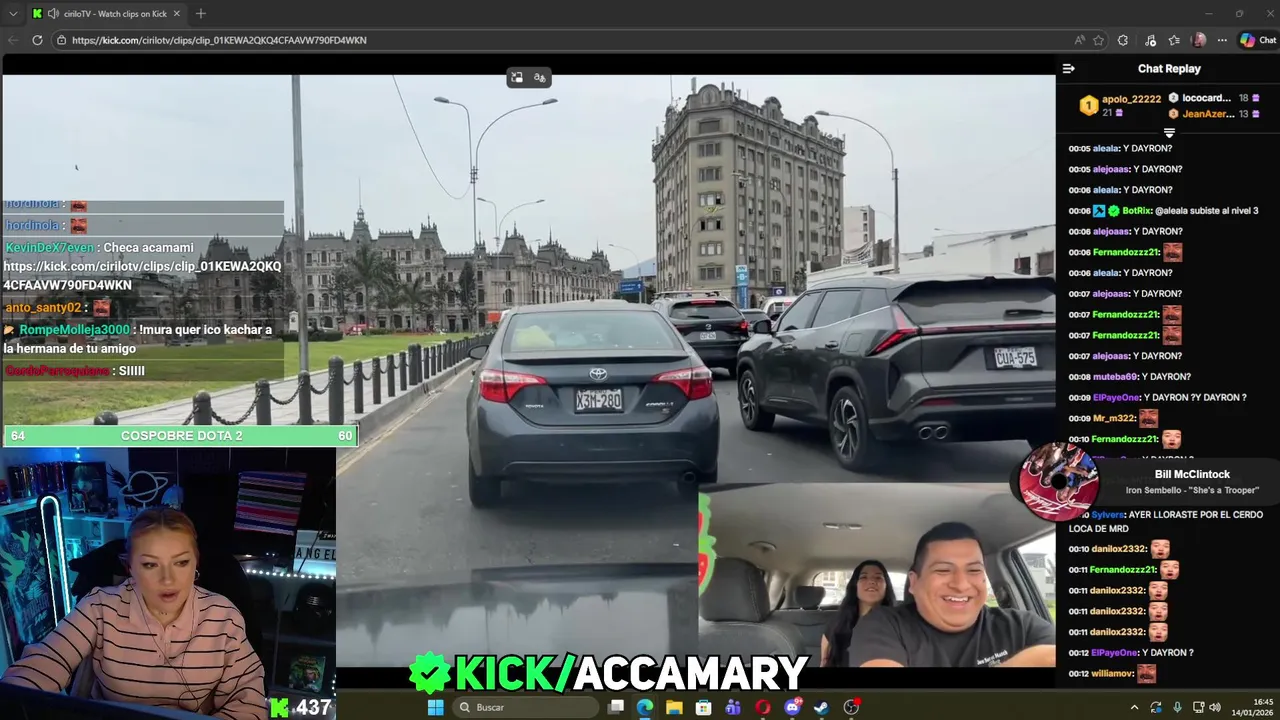Open ElPayeOne username at 00:09

1115,398
